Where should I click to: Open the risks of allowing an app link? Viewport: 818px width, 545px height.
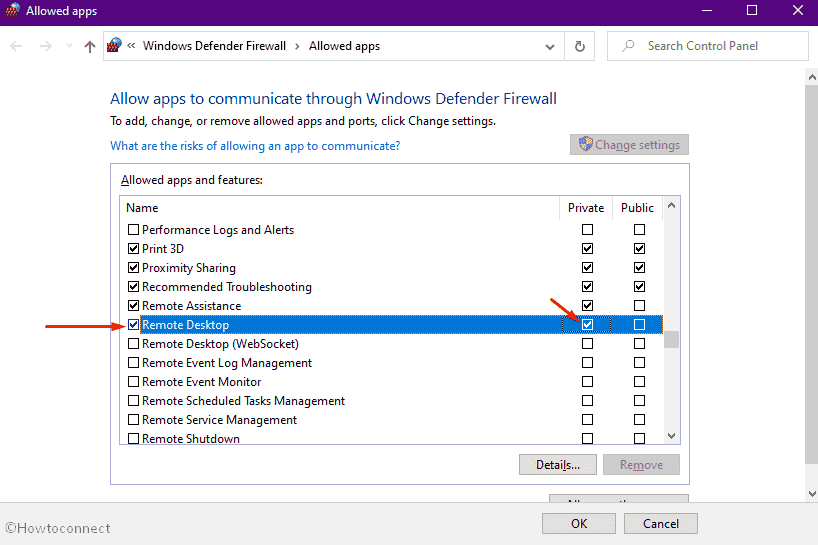click(x=255, y=146)
